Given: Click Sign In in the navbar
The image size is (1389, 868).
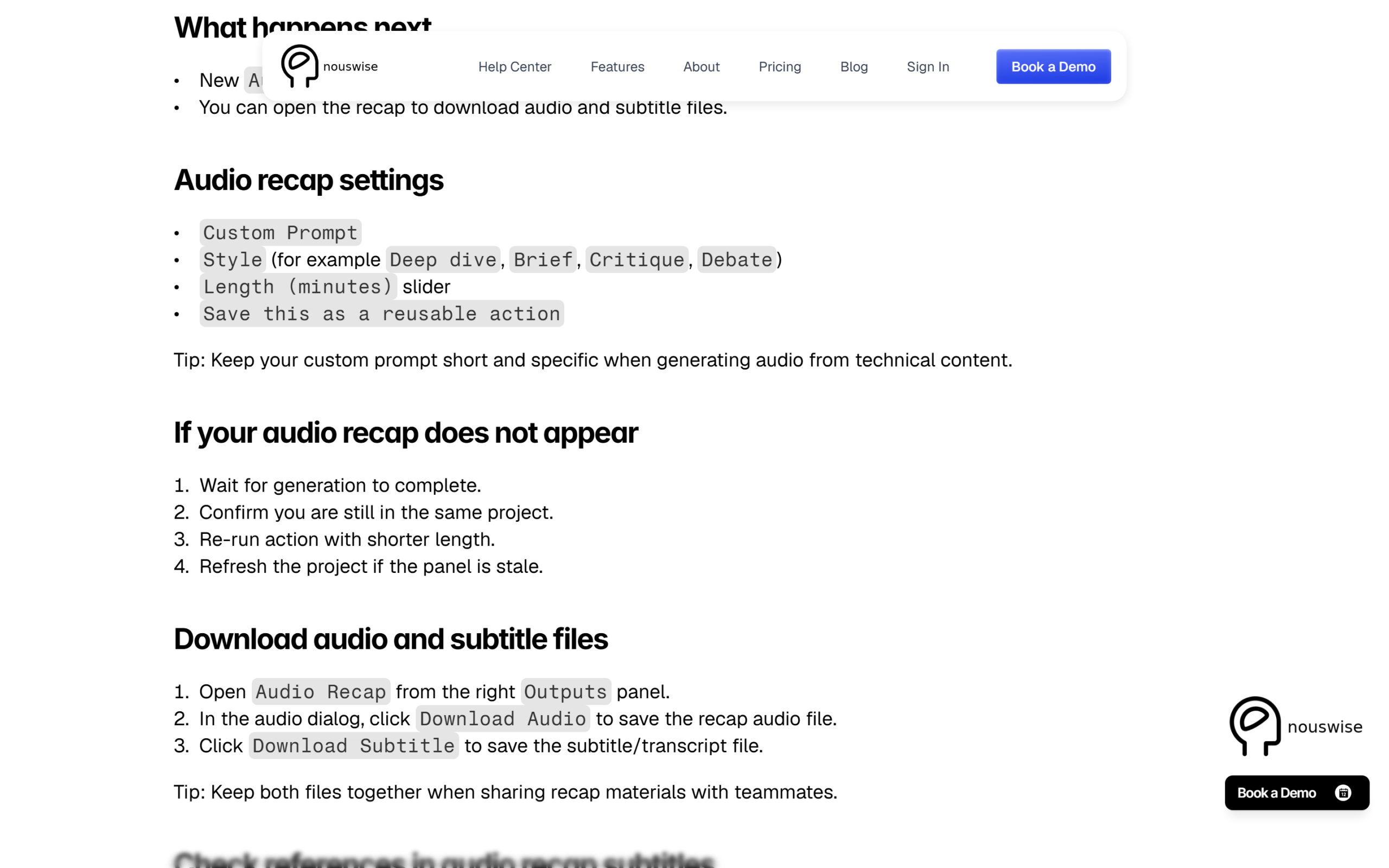Looking at the screenshot, I should click(927, 67).
